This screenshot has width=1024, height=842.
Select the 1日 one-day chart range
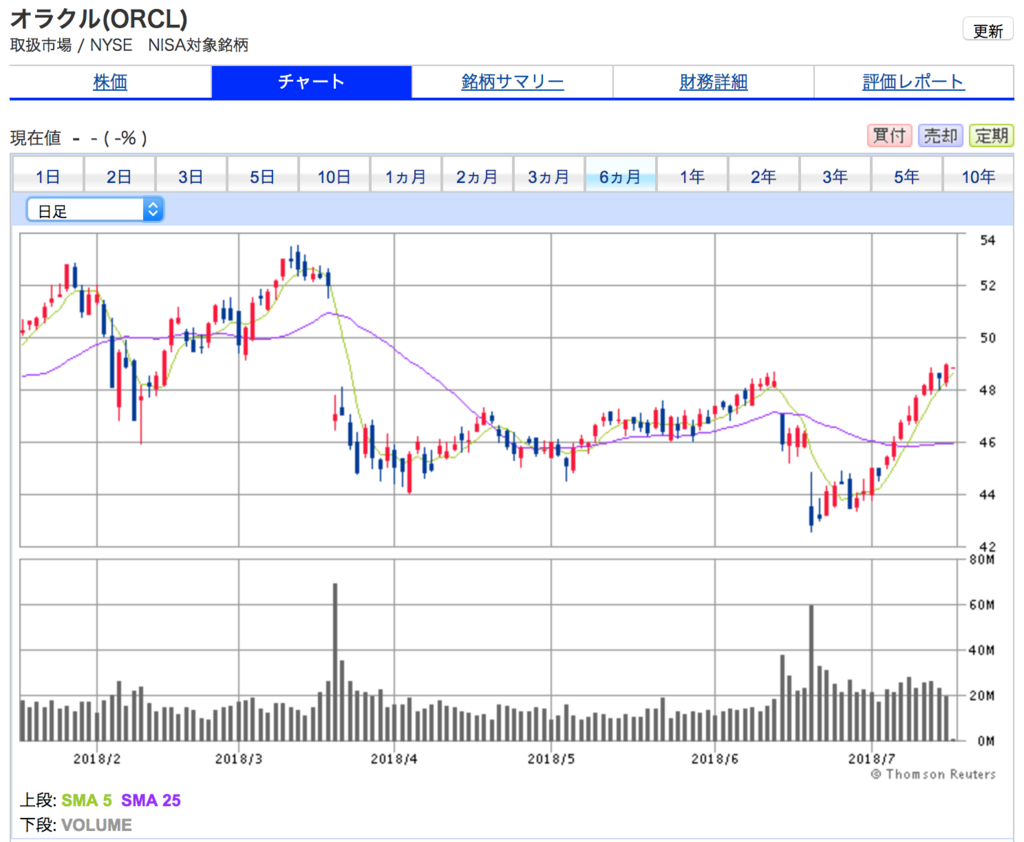(x=46, y=175)
